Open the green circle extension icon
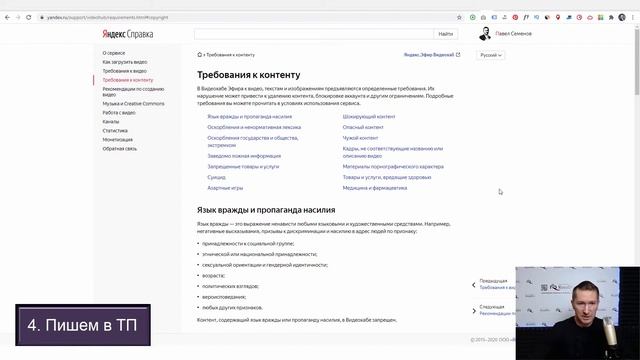This screenshot has width=640, height=360. pyautogui.click(x=473, y=18)
